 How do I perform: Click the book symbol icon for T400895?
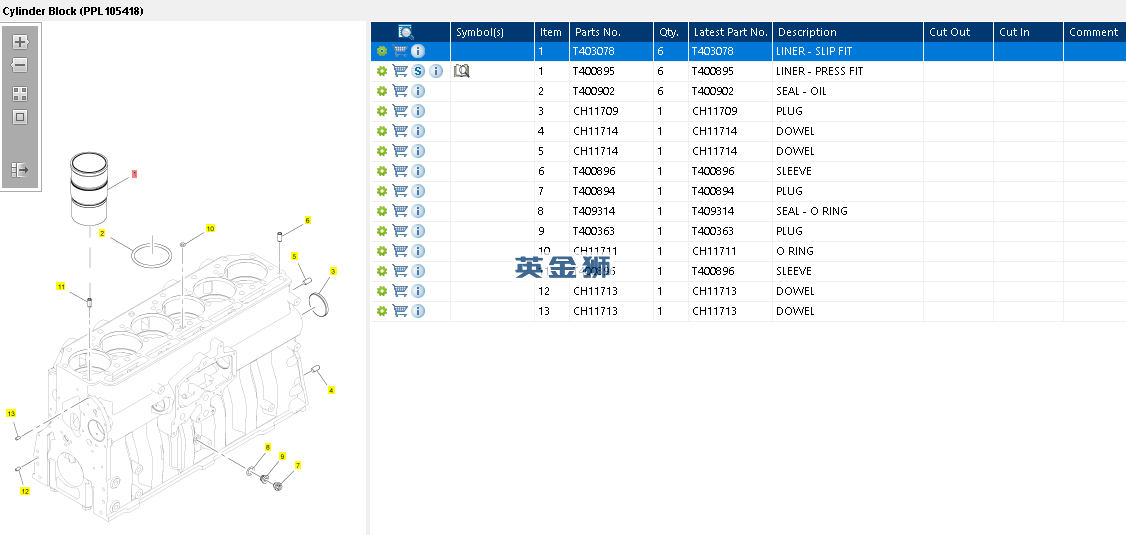point(461,71)
